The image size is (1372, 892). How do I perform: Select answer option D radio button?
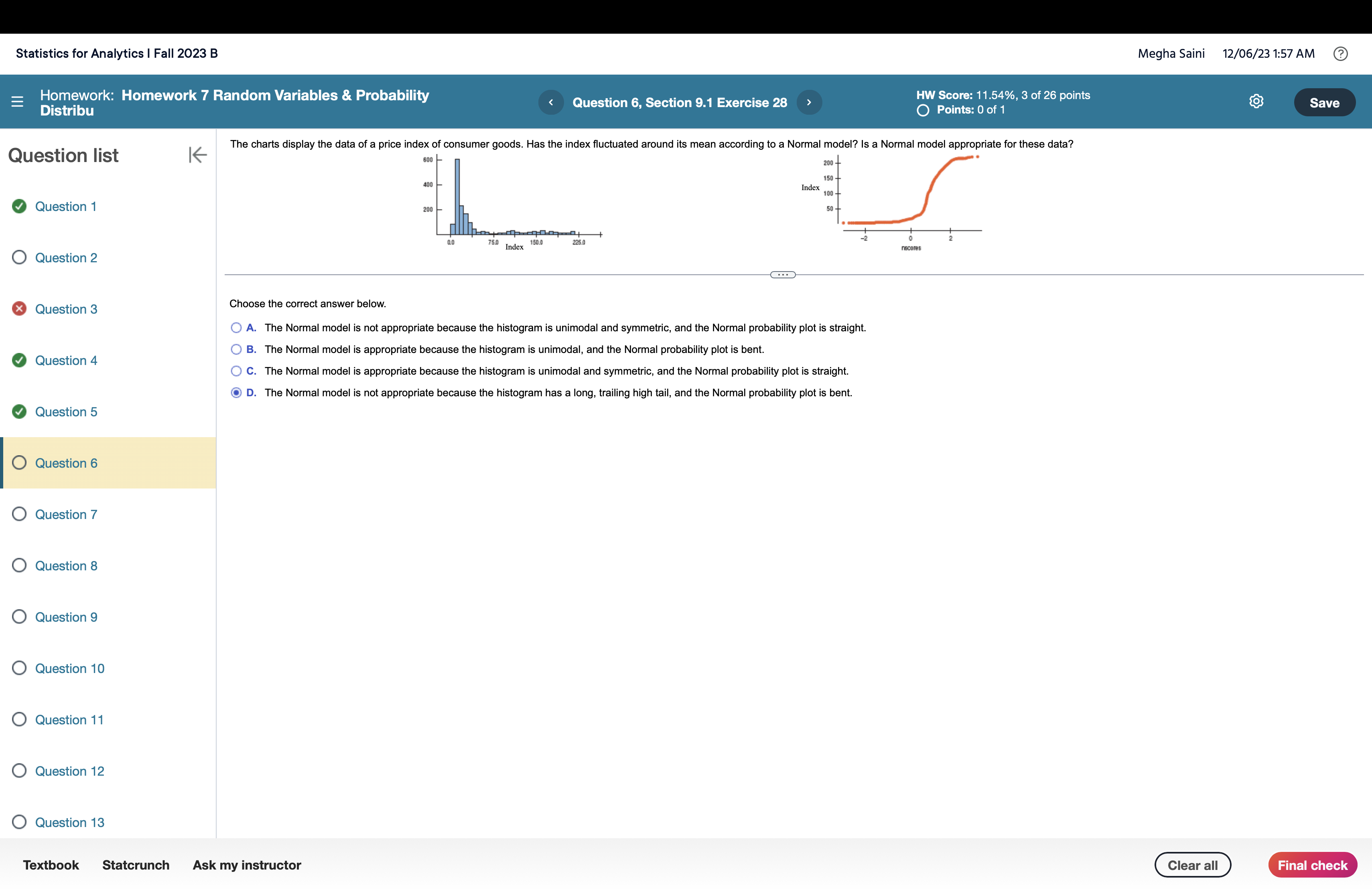(236, 392)
